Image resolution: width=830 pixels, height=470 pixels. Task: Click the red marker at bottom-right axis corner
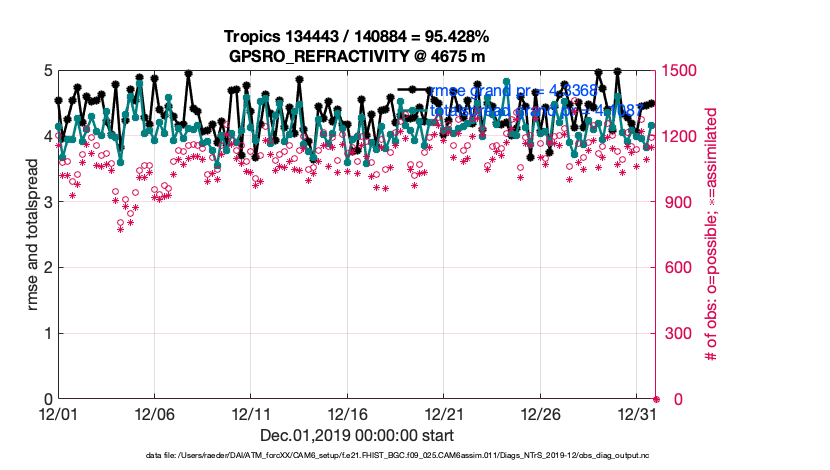pyautogui.click(x=656, y=399)
